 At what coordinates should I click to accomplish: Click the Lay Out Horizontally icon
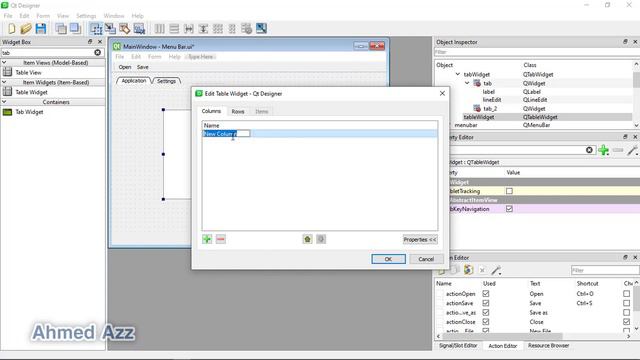click(160, 29)
